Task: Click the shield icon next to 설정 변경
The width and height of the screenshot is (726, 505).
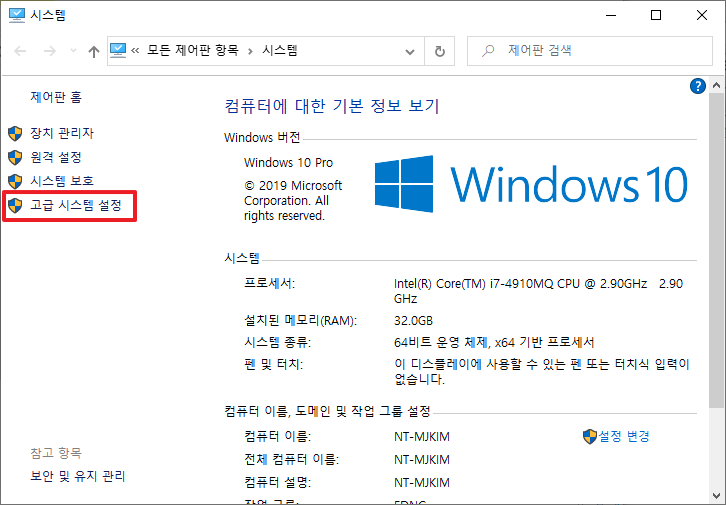Action: [589, 436]
